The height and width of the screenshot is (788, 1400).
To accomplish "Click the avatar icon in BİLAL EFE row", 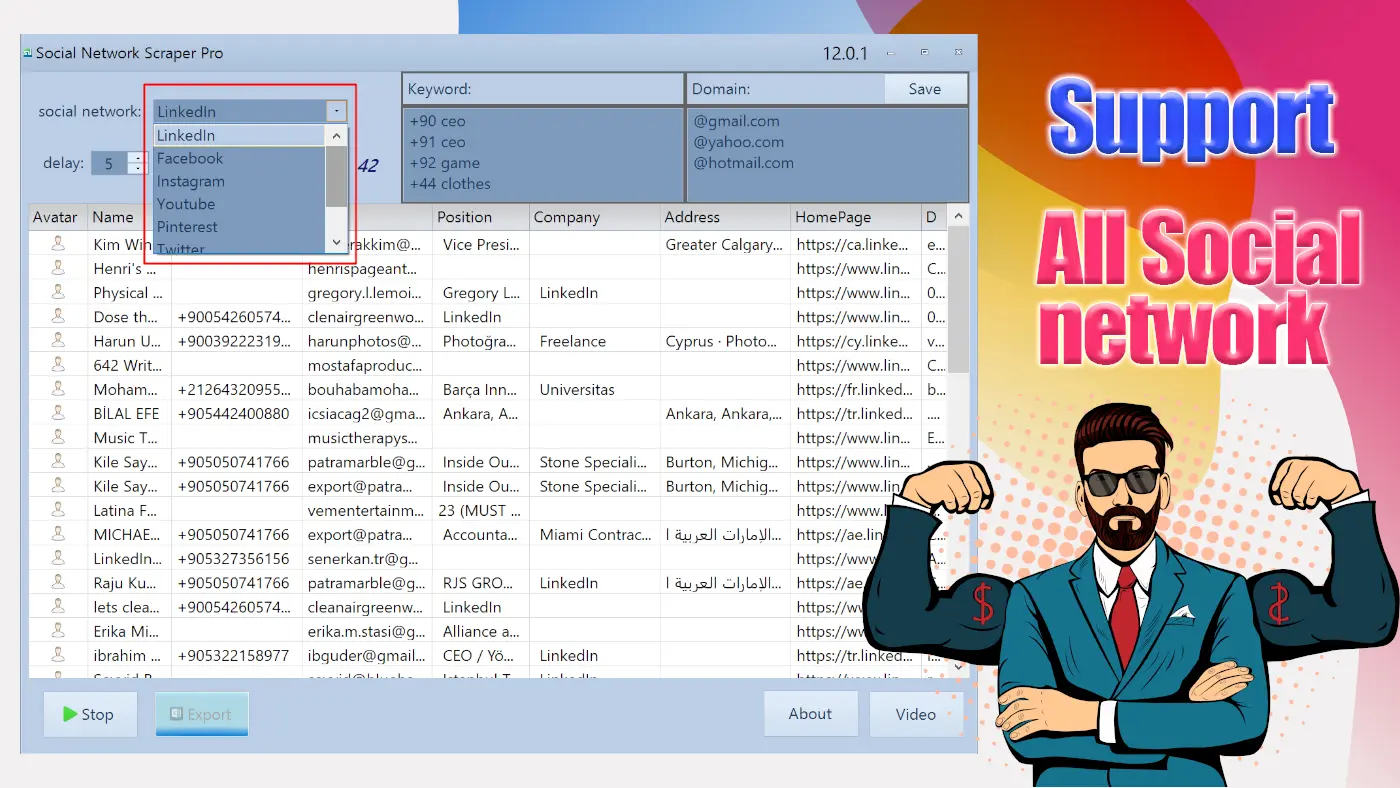I will (58, 413).
